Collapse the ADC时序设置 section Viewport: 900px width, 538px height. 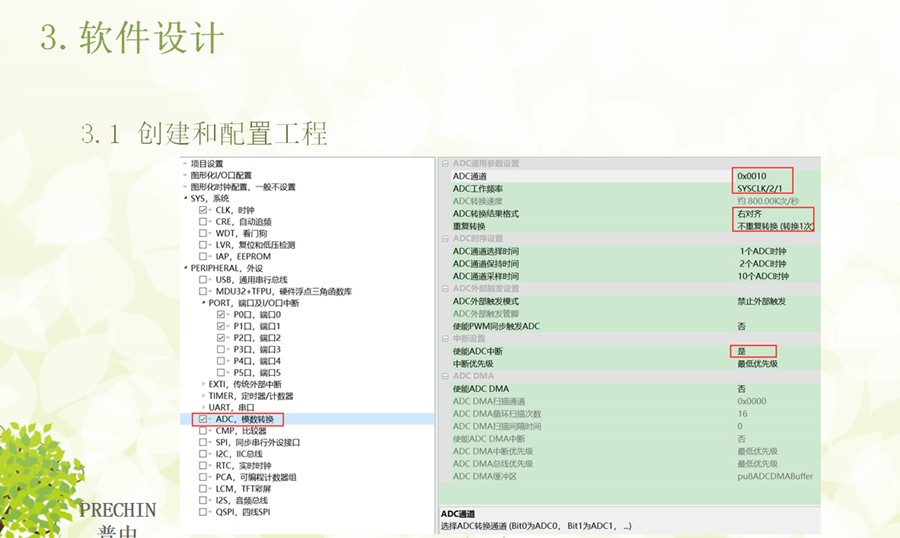click(x=445, y=238)
